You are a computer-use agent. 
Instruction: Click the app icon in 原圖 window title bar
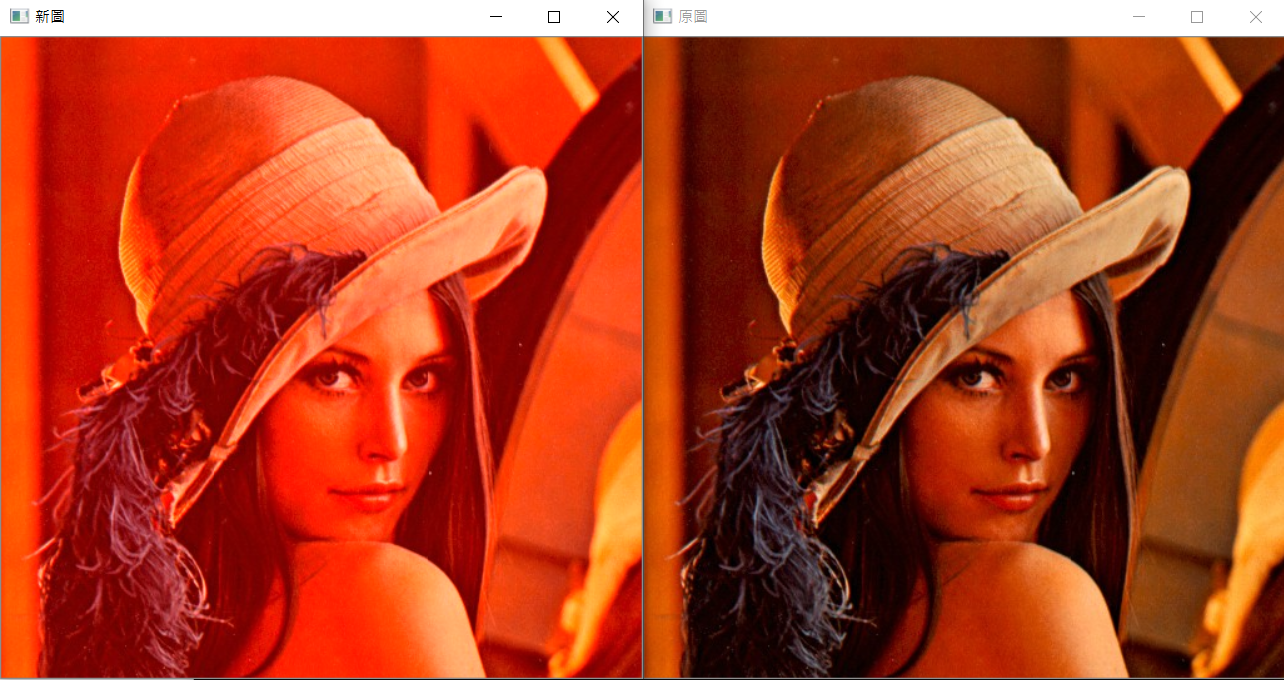tap(662, 17)
